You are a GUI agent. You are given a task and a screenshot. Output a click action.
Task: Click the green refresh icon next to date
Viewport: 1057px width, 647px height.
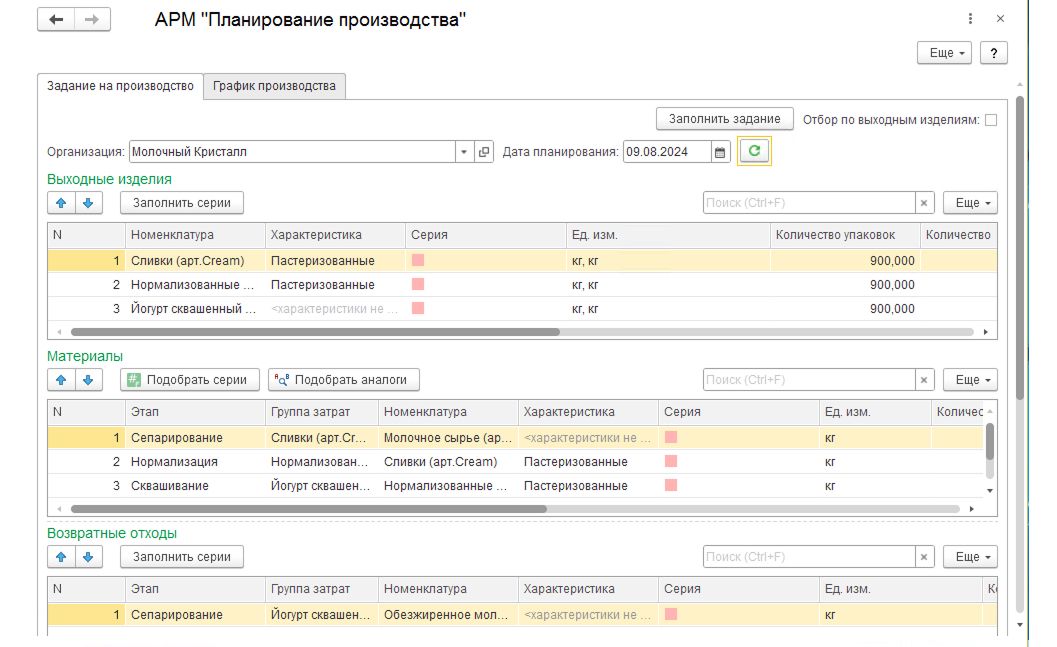pos(754,151)
